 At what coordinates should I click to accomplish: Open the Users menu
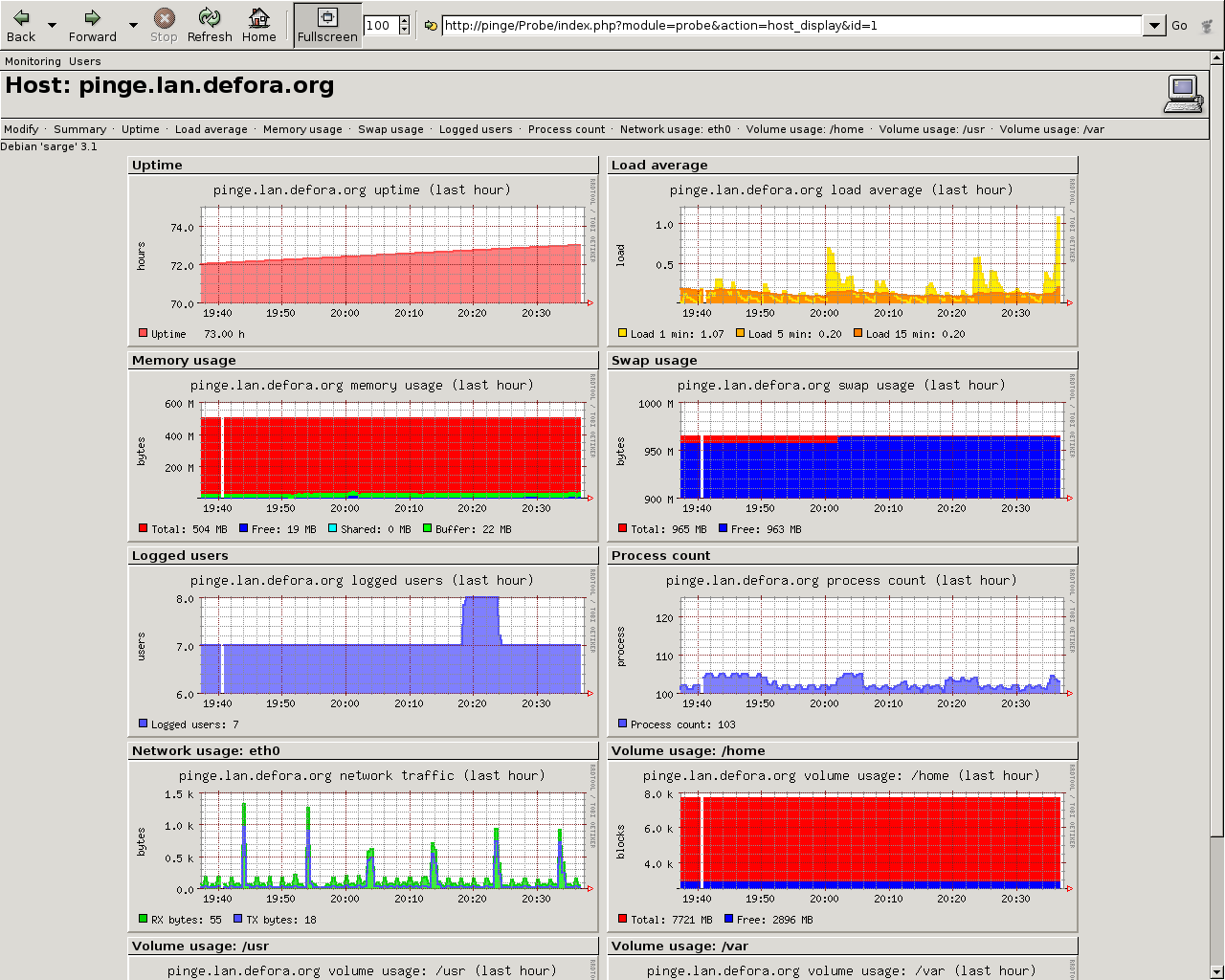[84, 61]
